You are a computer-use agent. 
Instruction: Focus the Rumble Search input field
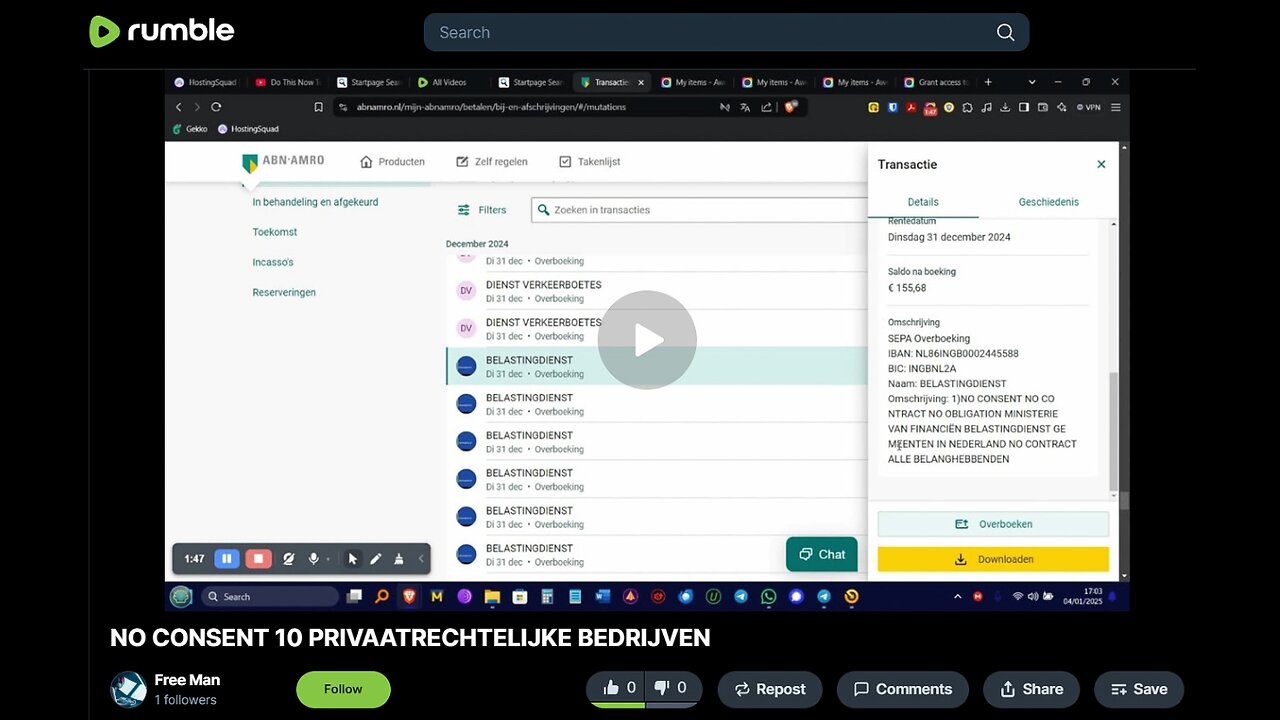pyautogui.click(x=726, y=32)
